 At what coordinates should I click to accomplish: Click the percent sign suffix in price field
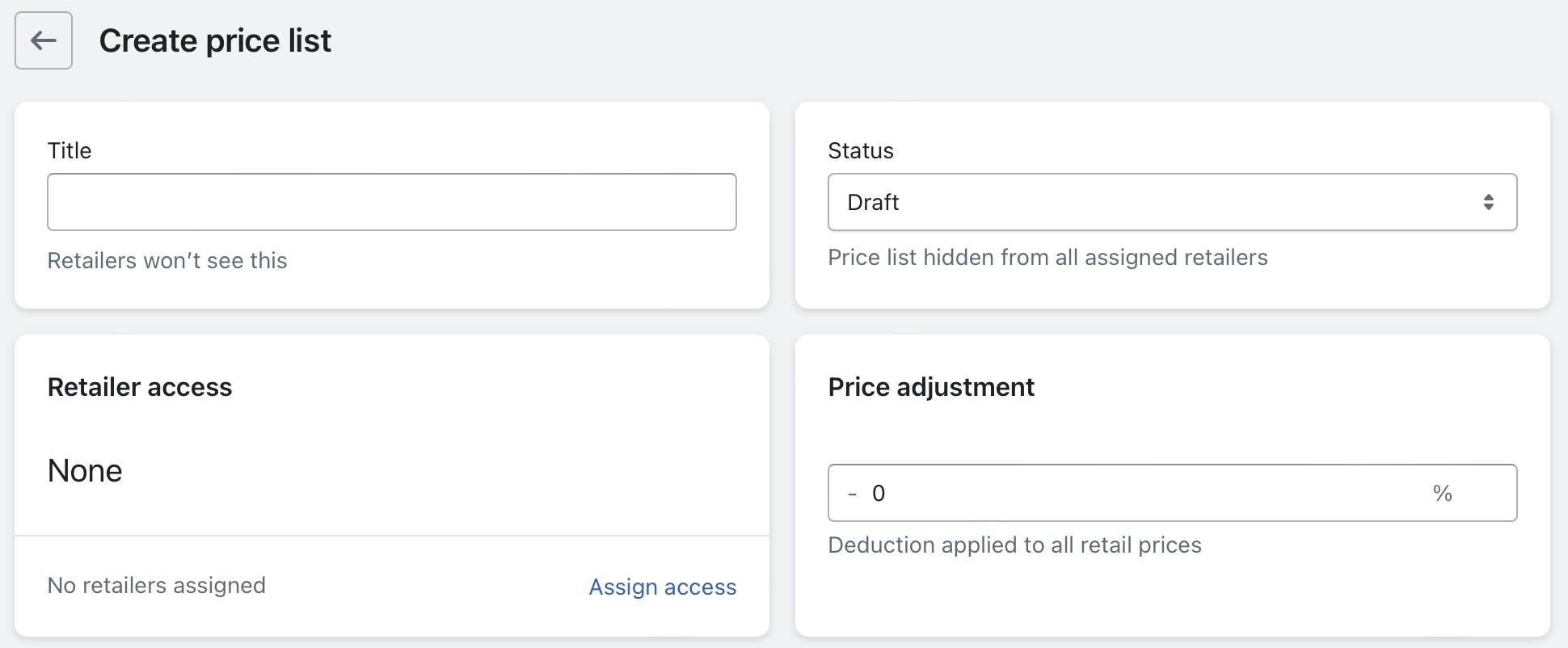coord(1442,493)
